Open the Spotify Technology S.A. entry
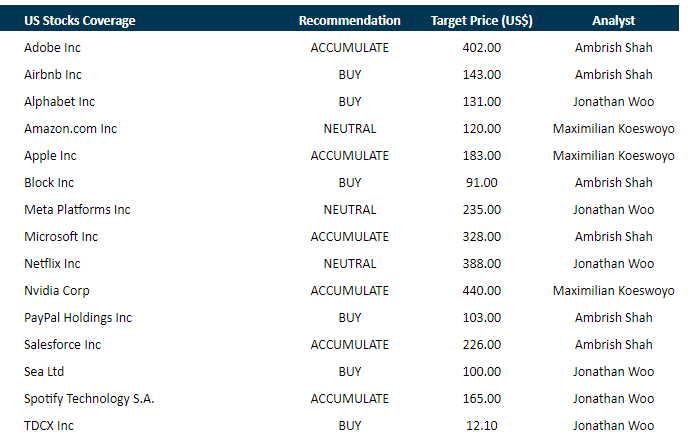Viewport: 691px width, 448px height. [x=89, y=398]
